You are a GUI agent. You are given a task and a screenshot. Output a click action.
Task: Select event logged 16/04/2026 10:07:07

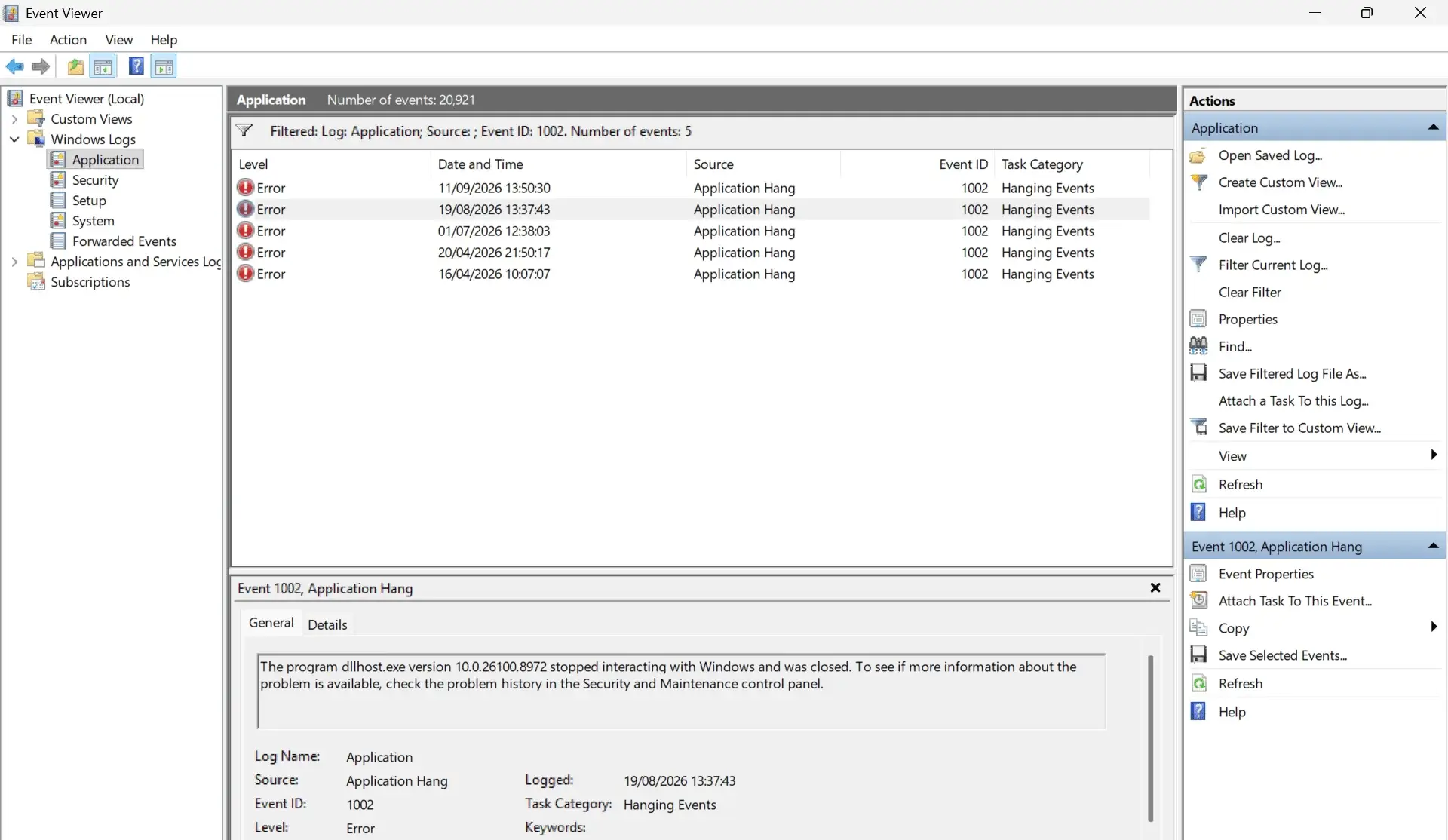click(x=692, y=274)
